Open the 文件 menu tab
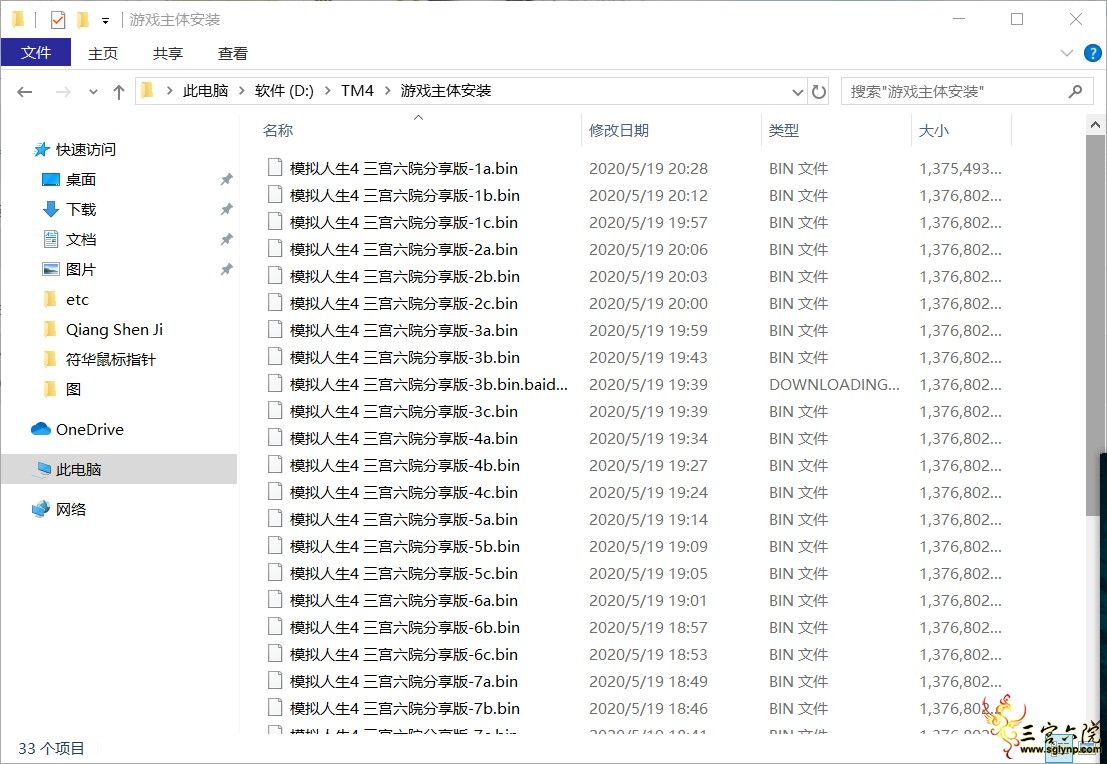Screen dimensions: 1107x764 36,53
